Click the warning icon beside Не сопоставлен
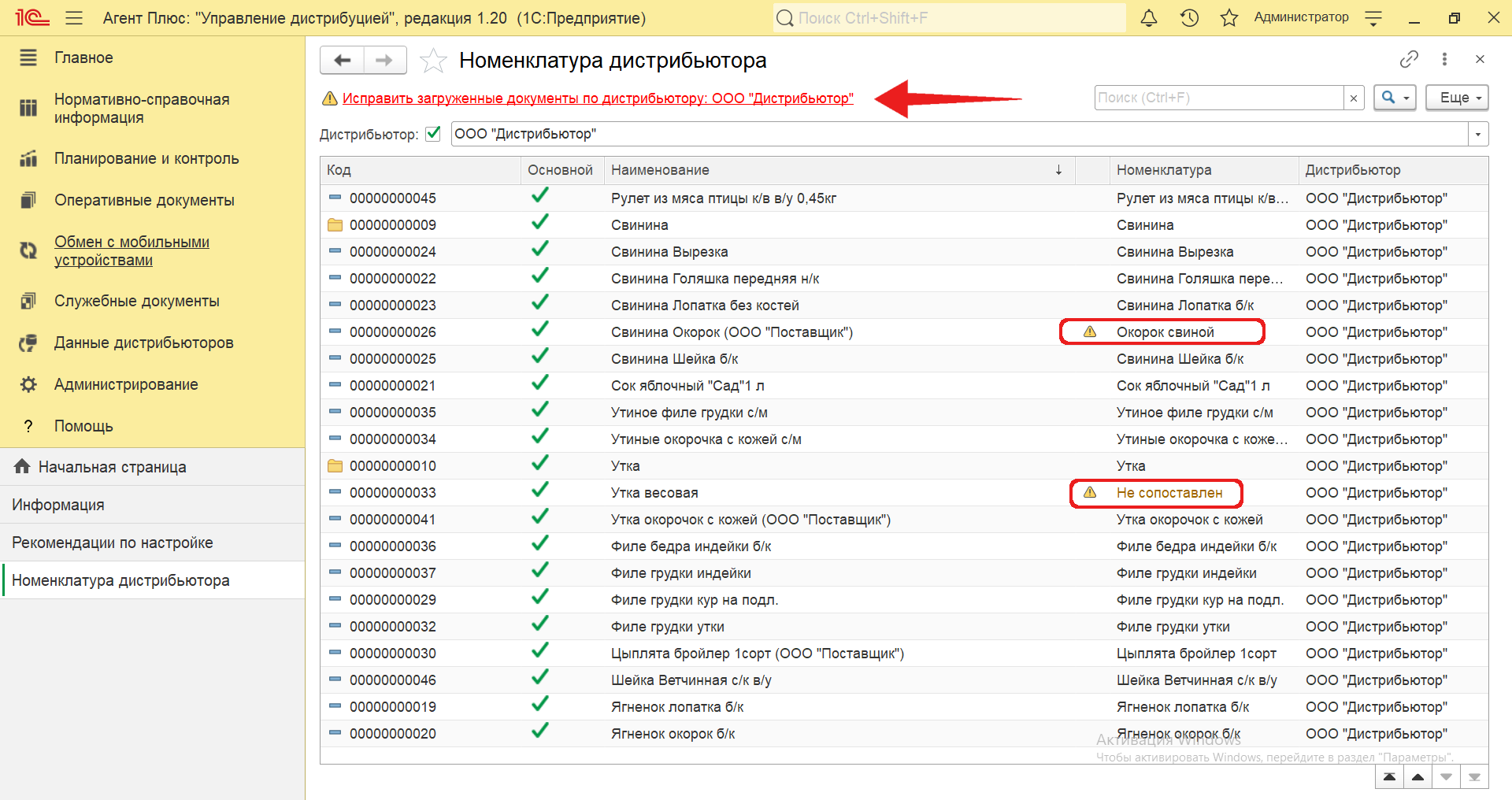This screenshot has height=800, width=1512. (x=1090, y=492)
